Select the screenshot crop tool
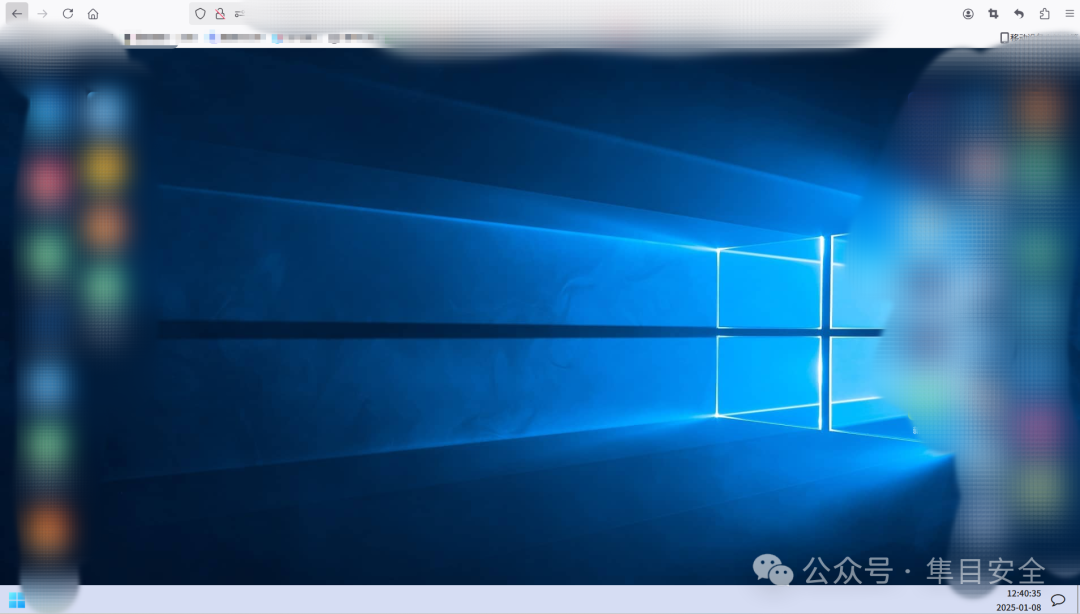 993,14
